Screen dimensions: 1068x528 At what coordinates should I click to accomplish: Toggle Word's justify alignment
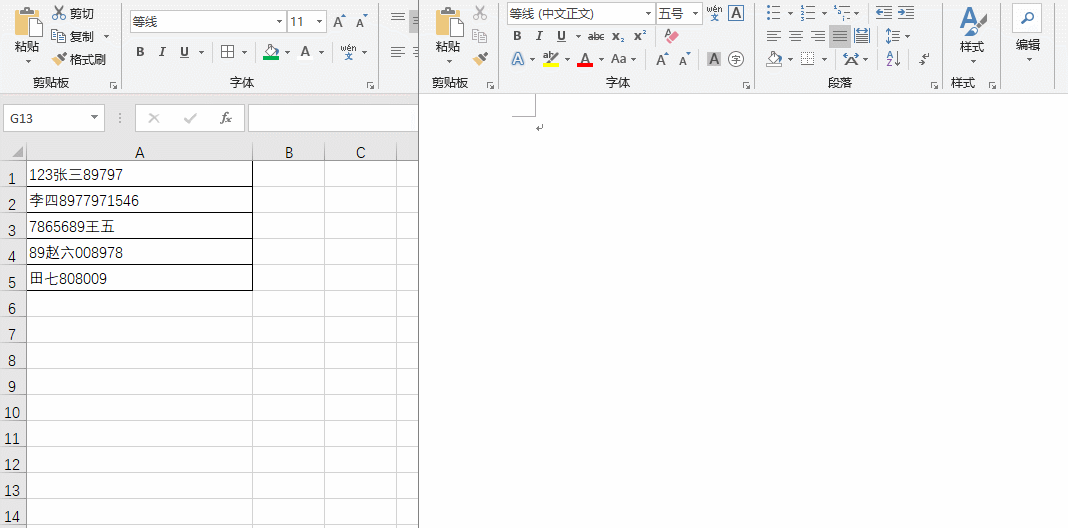tap(840, 36)
